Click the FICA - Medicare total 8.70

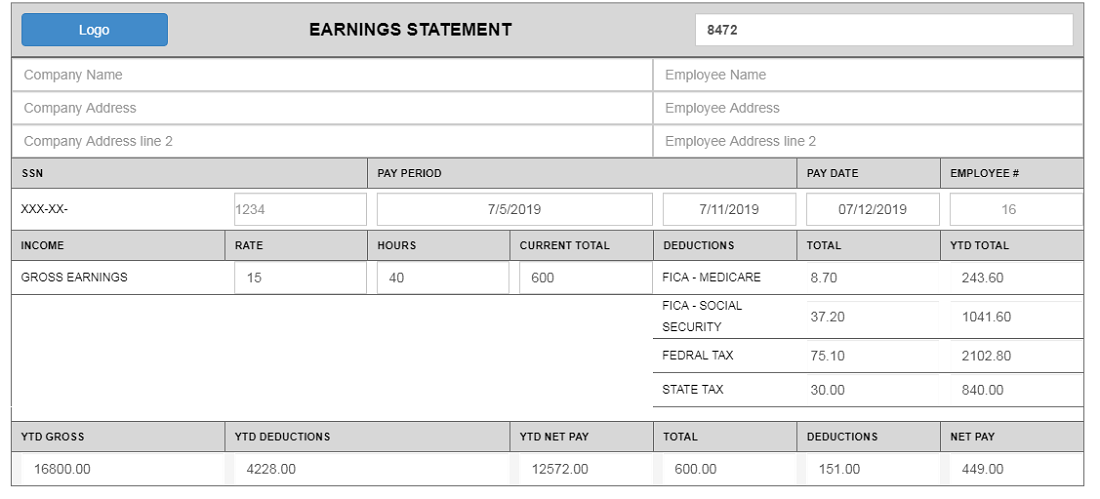click(870, 278)
